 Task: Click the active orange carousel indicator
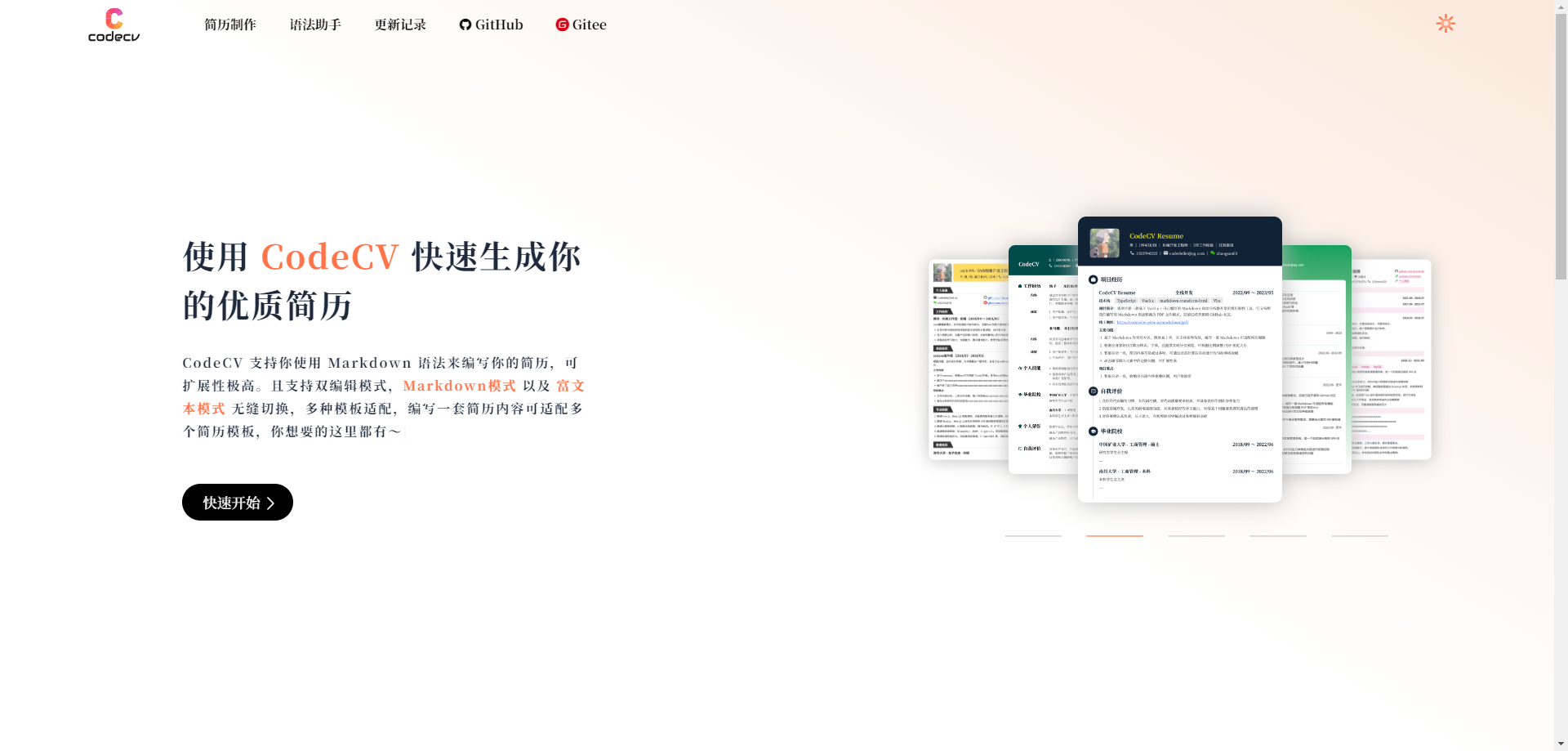(1115, 536)
